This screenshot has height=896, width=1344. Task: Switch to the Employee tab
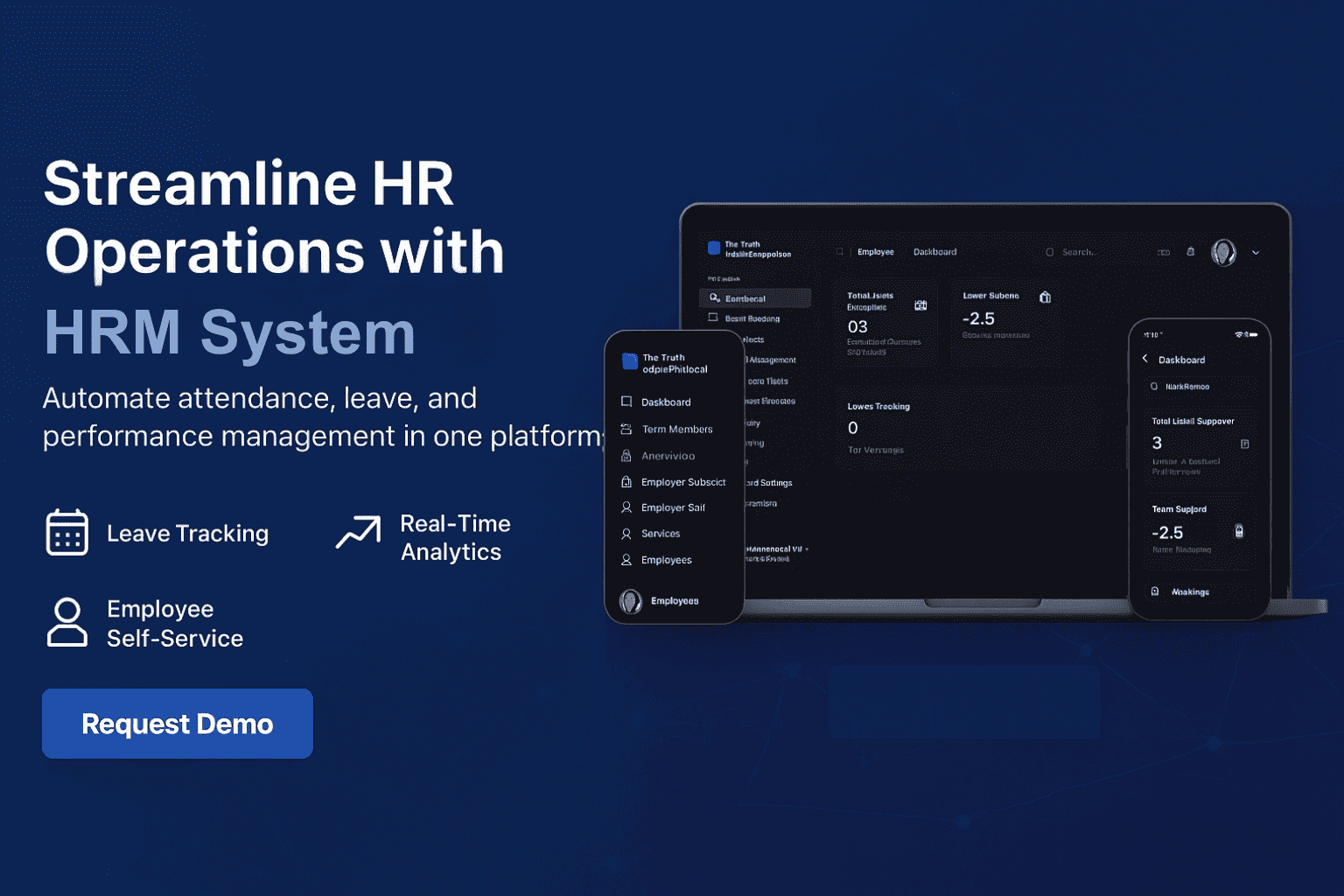[x=876, y=251]
